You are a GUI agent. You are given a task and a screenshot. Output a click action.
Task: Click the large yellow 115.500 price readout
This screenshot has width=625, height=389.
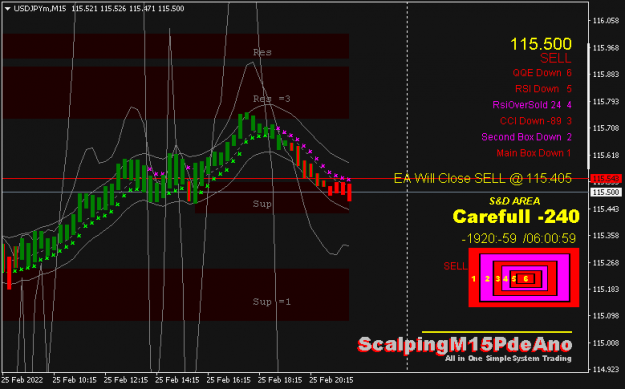tap(540, 44)
